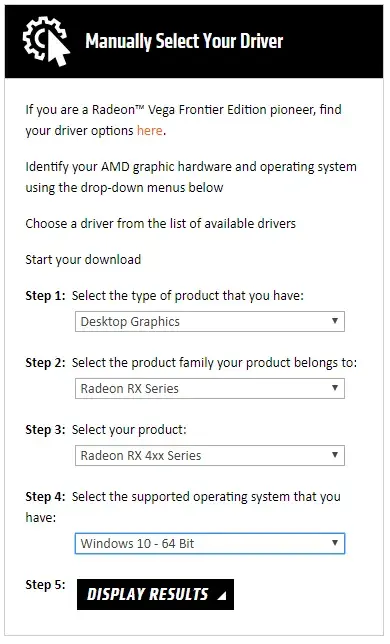Click the 'Manually Select Your Driver' heading
The width and height of the screenshot is (390, 644).
(x=184, y=41)
